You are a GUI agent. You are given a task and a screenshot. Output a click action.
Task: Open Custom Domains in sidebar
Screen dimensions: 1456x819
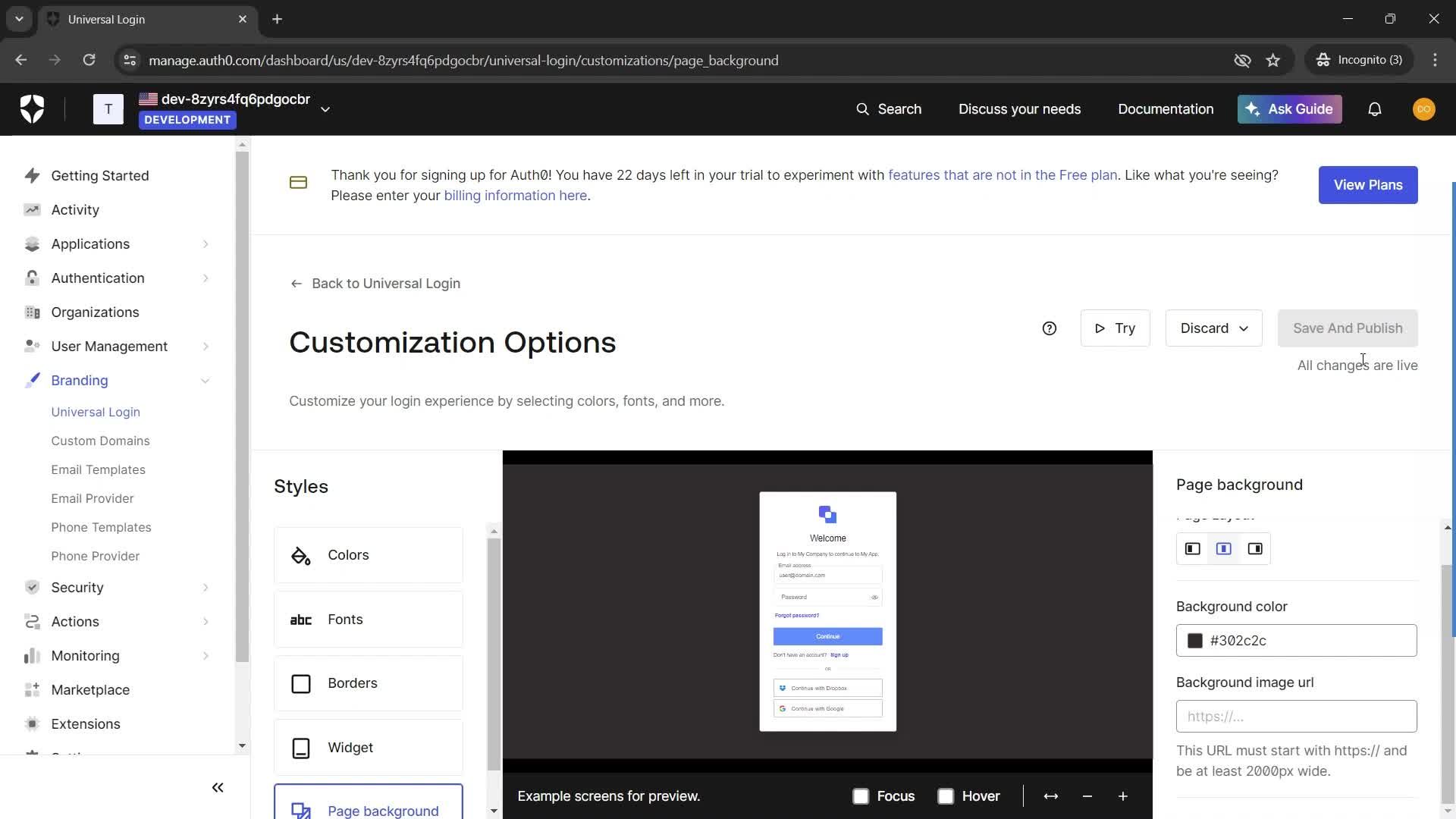(100, 441)
